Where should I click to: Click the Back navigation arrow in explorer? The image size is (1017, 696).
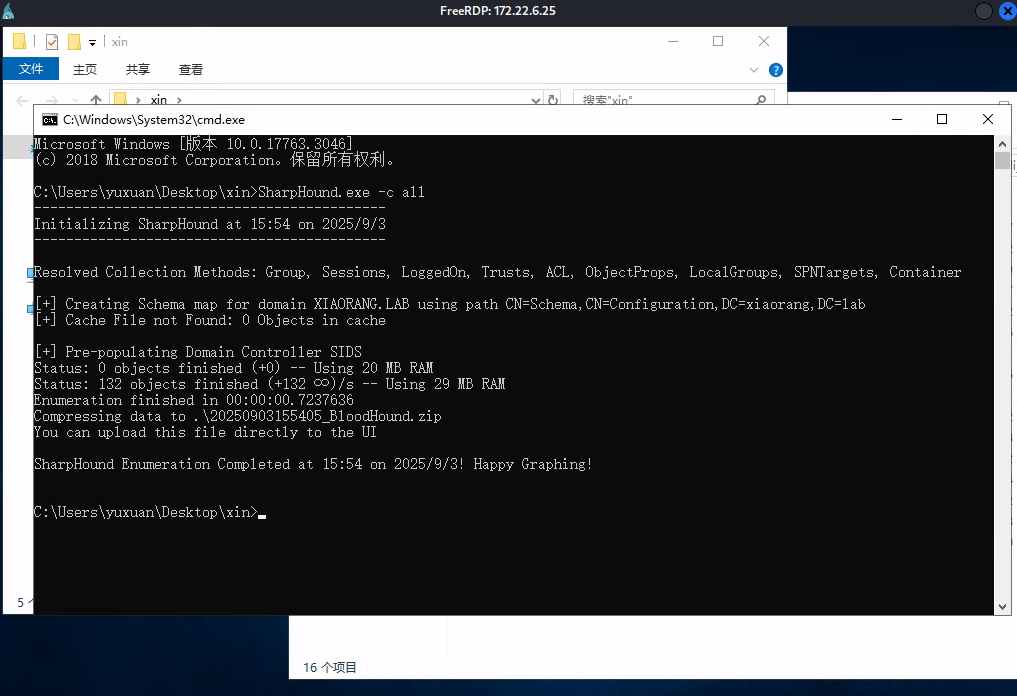click(x=21, y=100)
